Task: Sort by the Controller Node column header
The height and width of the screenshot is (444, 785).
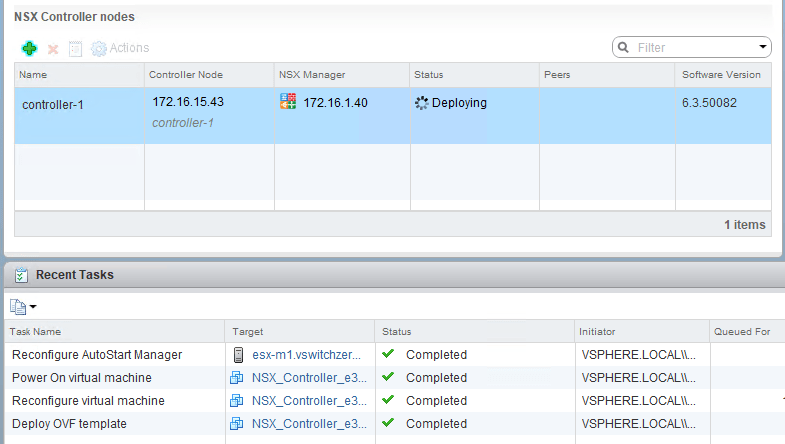Action: (186, 75)
